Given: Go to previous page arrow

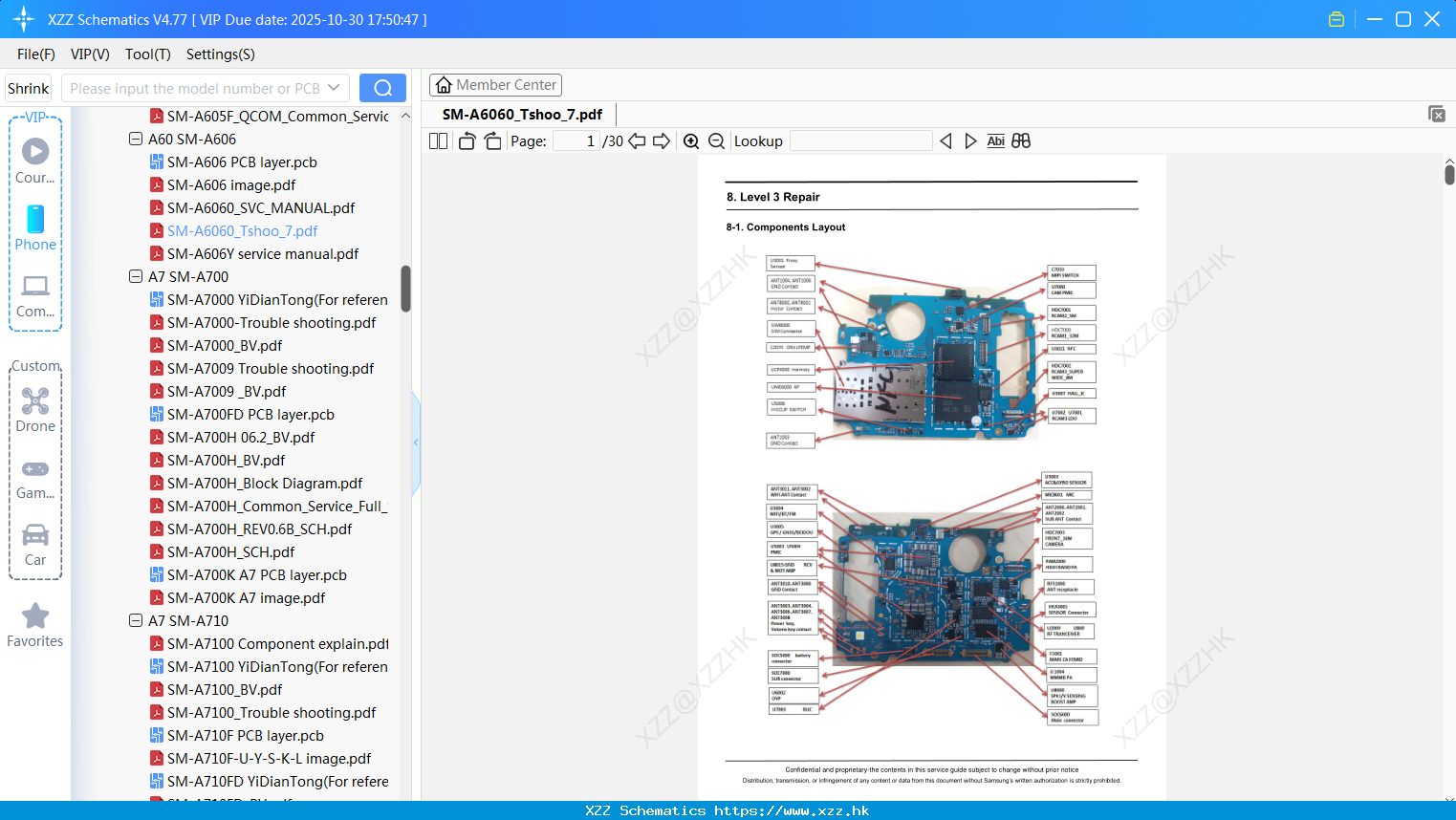Looking at the screenshot, I should 637,141.
